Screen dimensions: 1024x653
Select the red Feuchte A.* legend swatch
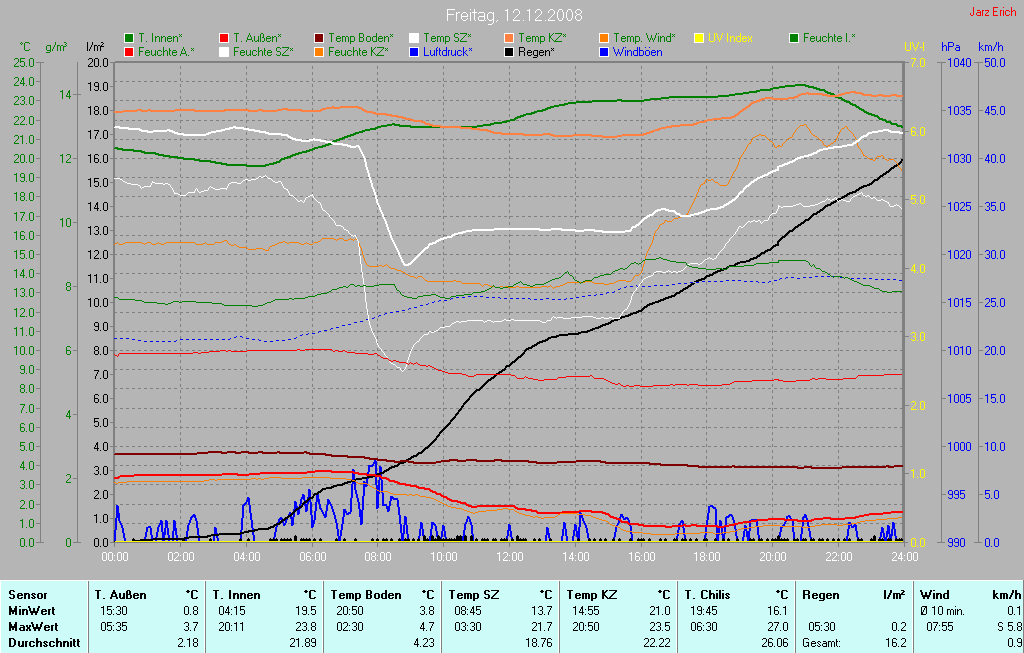129,52
